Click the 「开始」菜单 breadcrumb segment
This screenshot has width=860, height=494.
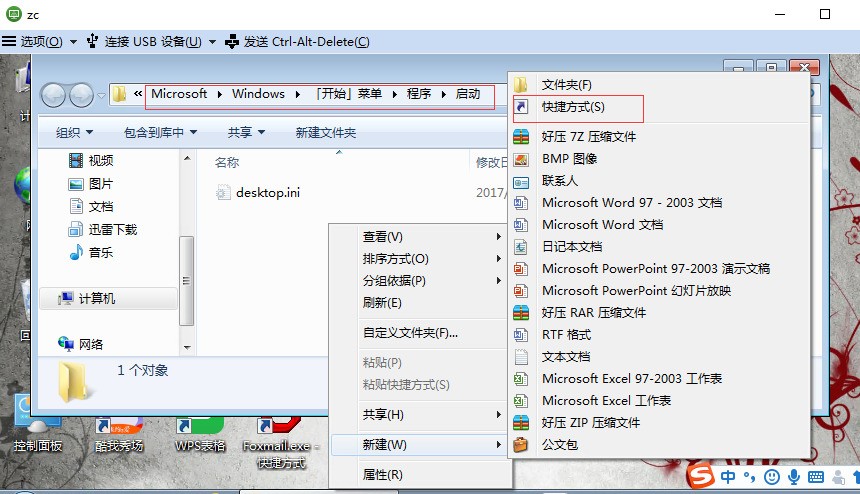coord(348,94)
